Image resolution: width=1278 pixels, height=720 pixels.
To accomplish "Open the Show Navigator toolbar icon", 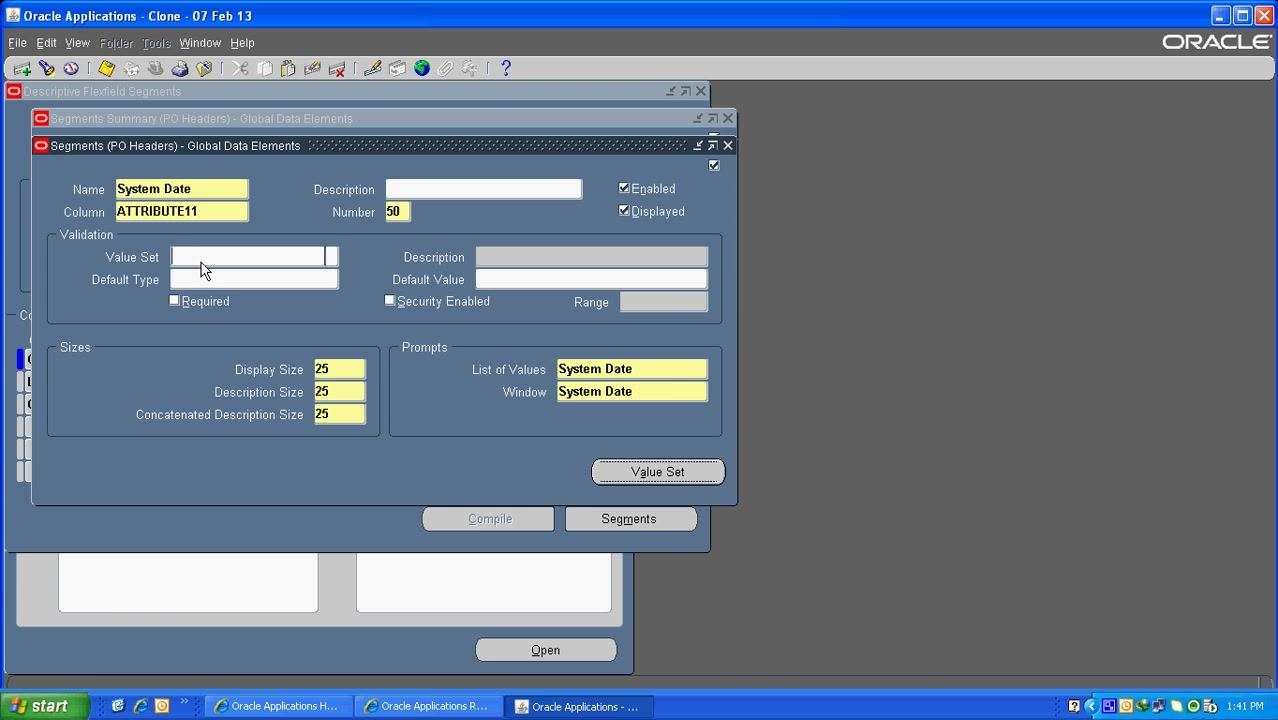I will (x=71, y=69).
